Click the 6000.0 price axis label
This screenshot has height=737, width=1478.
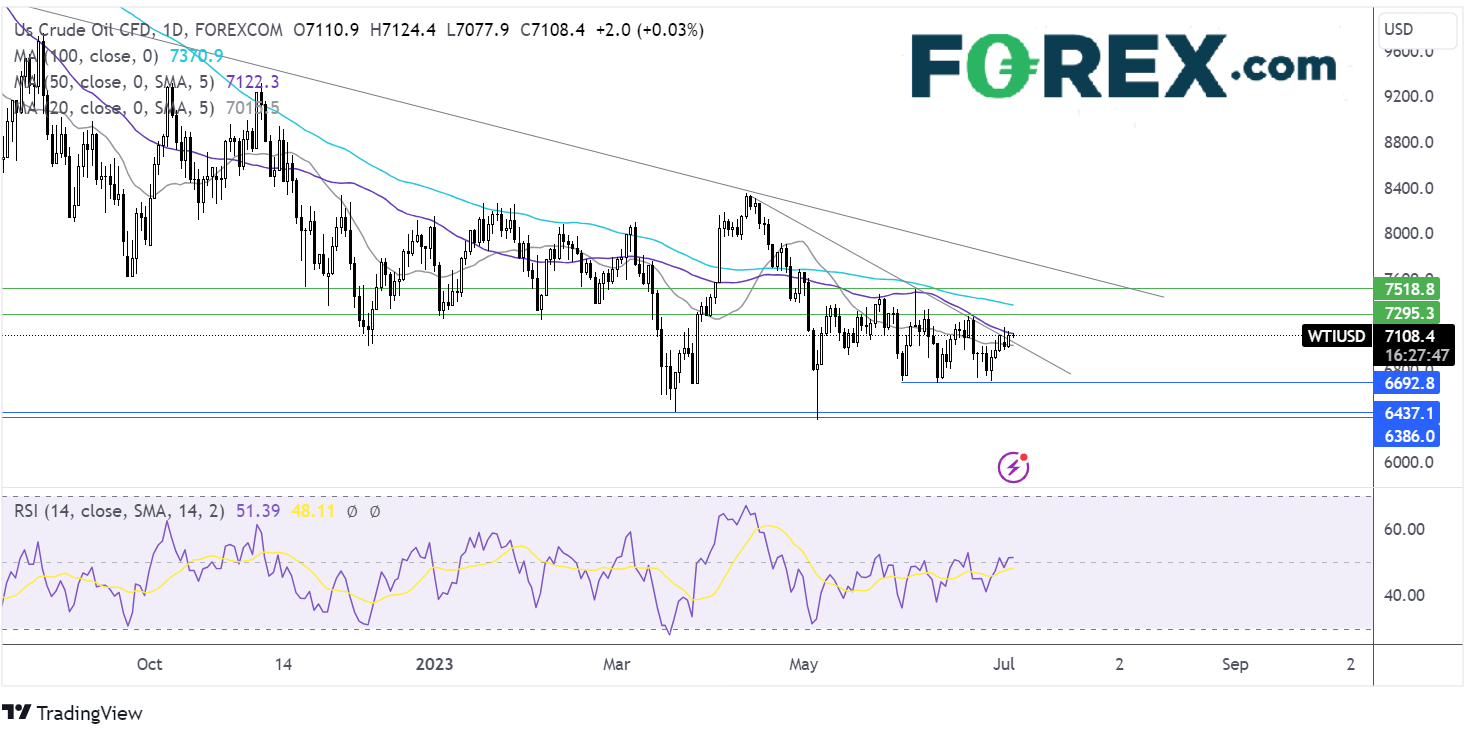click(x=1409, y=462)
